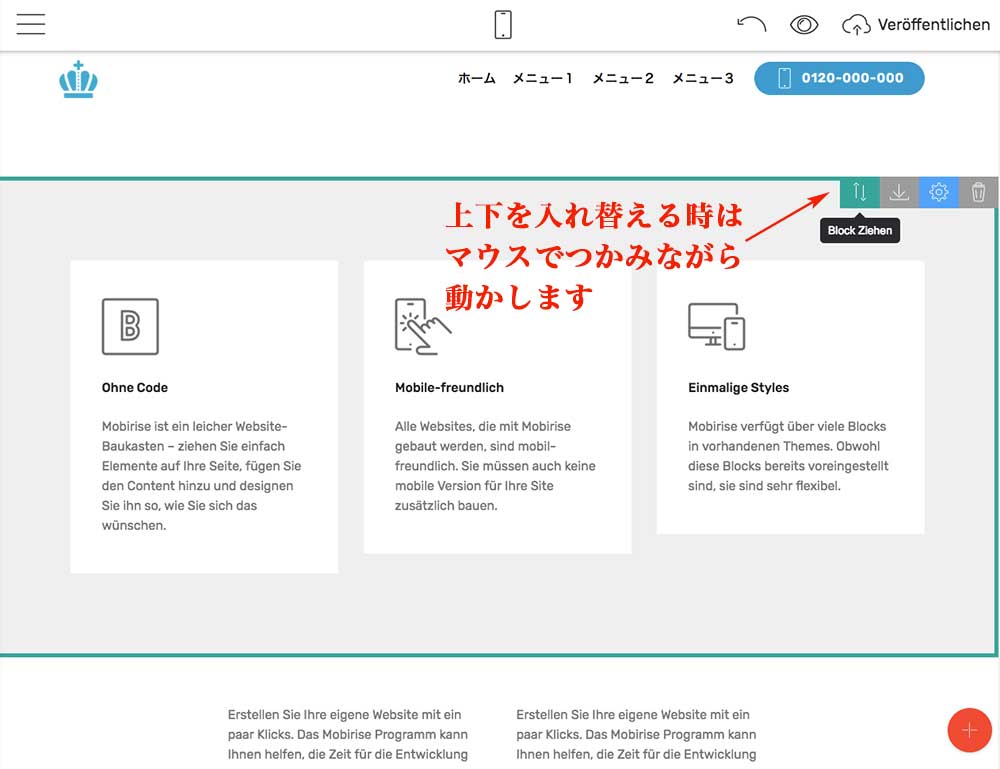Viewport: 1000px width, 769px height.
Task: Click the Mobile-freundlich touch phone icon
Action: pyautogui.click(x=423, y=326)
